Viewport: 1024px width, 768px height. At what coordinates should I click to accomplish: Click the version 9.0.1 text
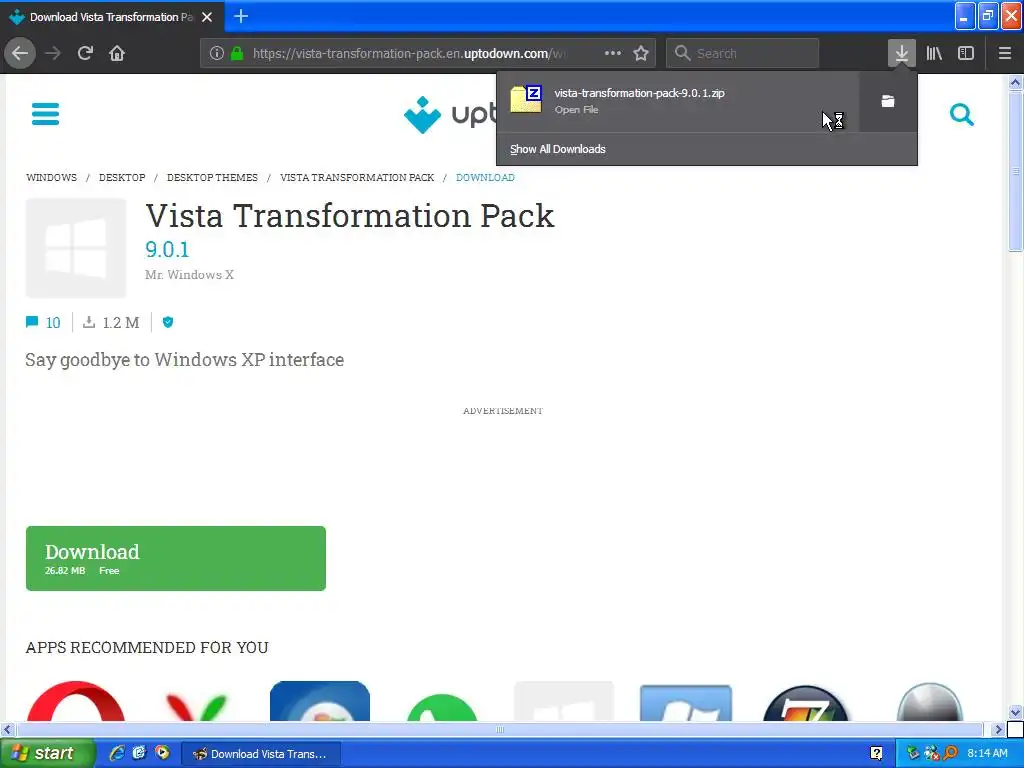(167, 249)
